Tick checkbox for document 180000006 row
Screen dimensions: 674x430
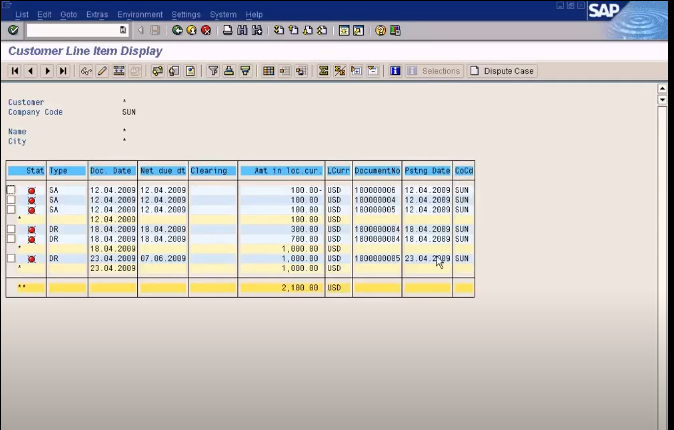[x=11, y=190]
